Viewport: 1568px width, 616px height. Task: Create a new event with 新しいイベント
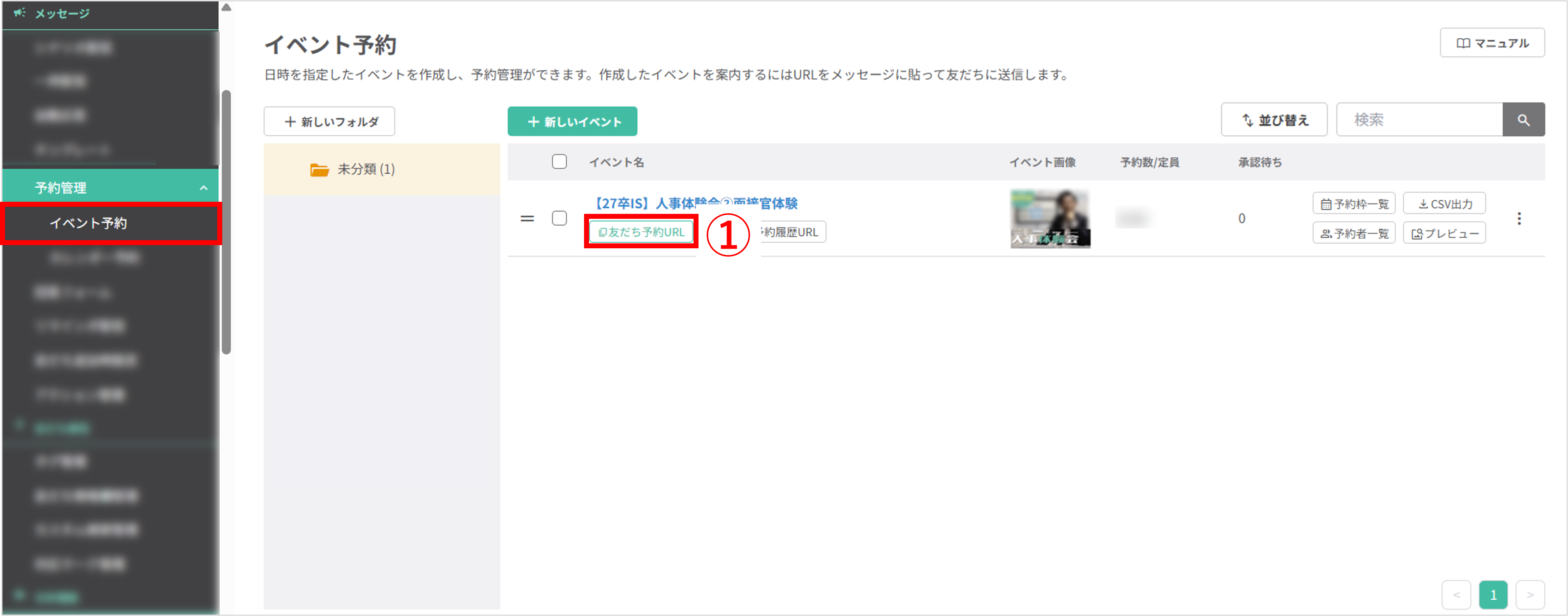point(572,121)
